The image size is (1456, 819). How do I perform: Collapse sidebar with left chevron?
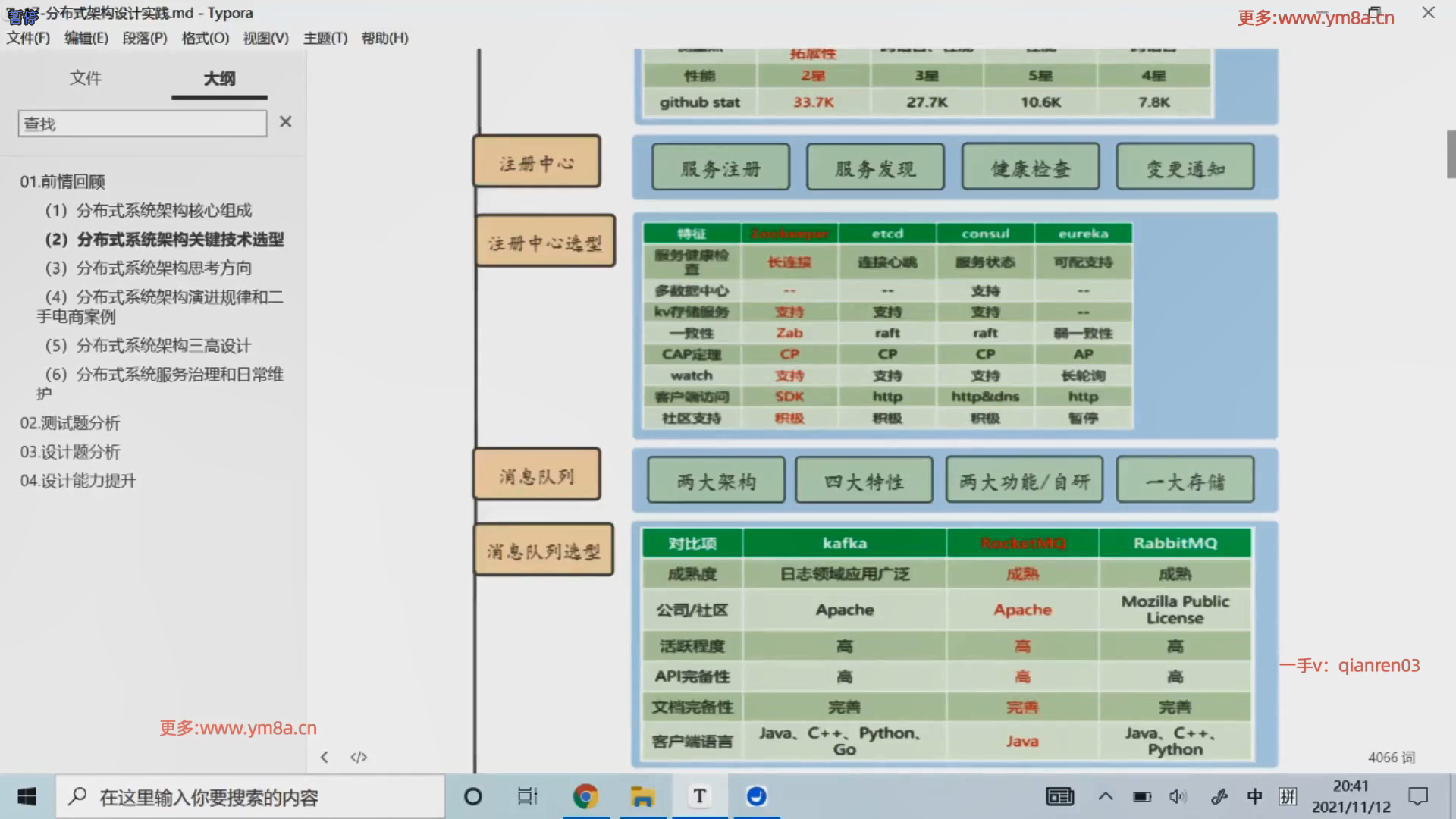325,757
